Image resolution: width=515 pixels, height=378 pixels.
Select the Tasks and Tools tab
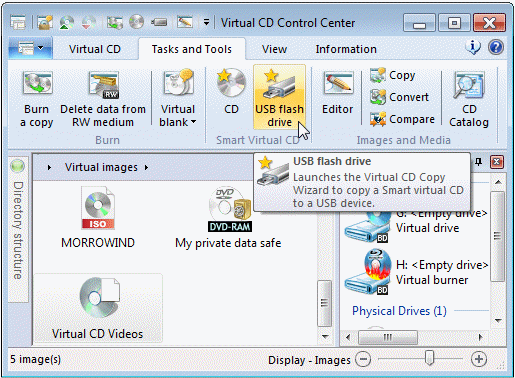(x=192, y=49)
